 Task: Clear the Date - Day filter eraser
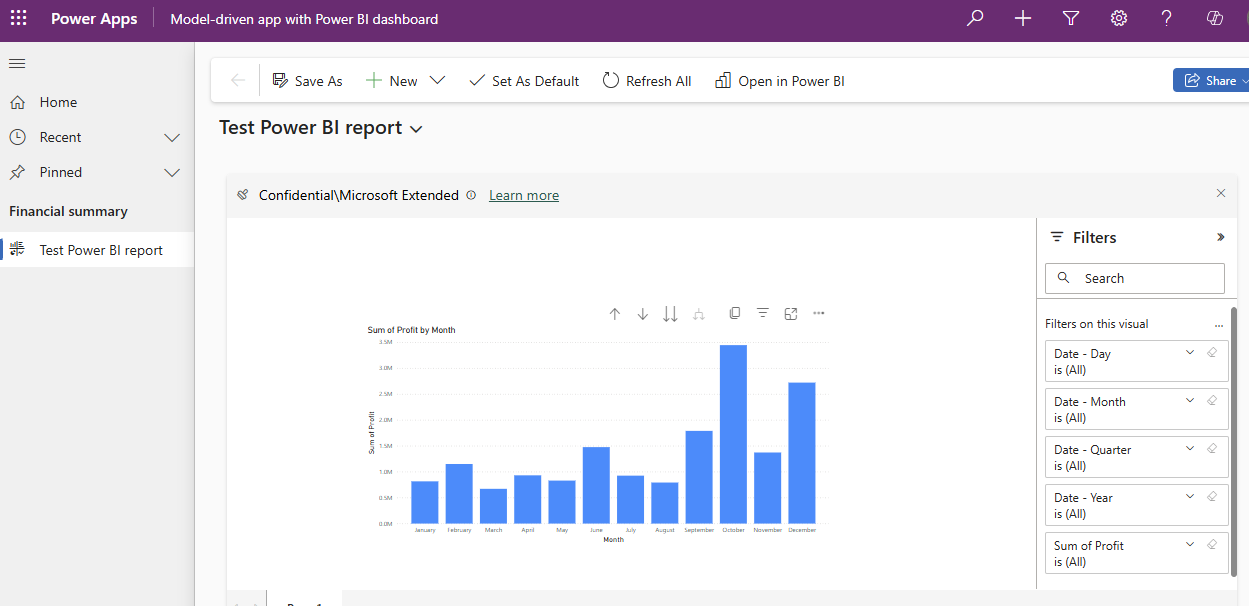(x=1212, y=353)
